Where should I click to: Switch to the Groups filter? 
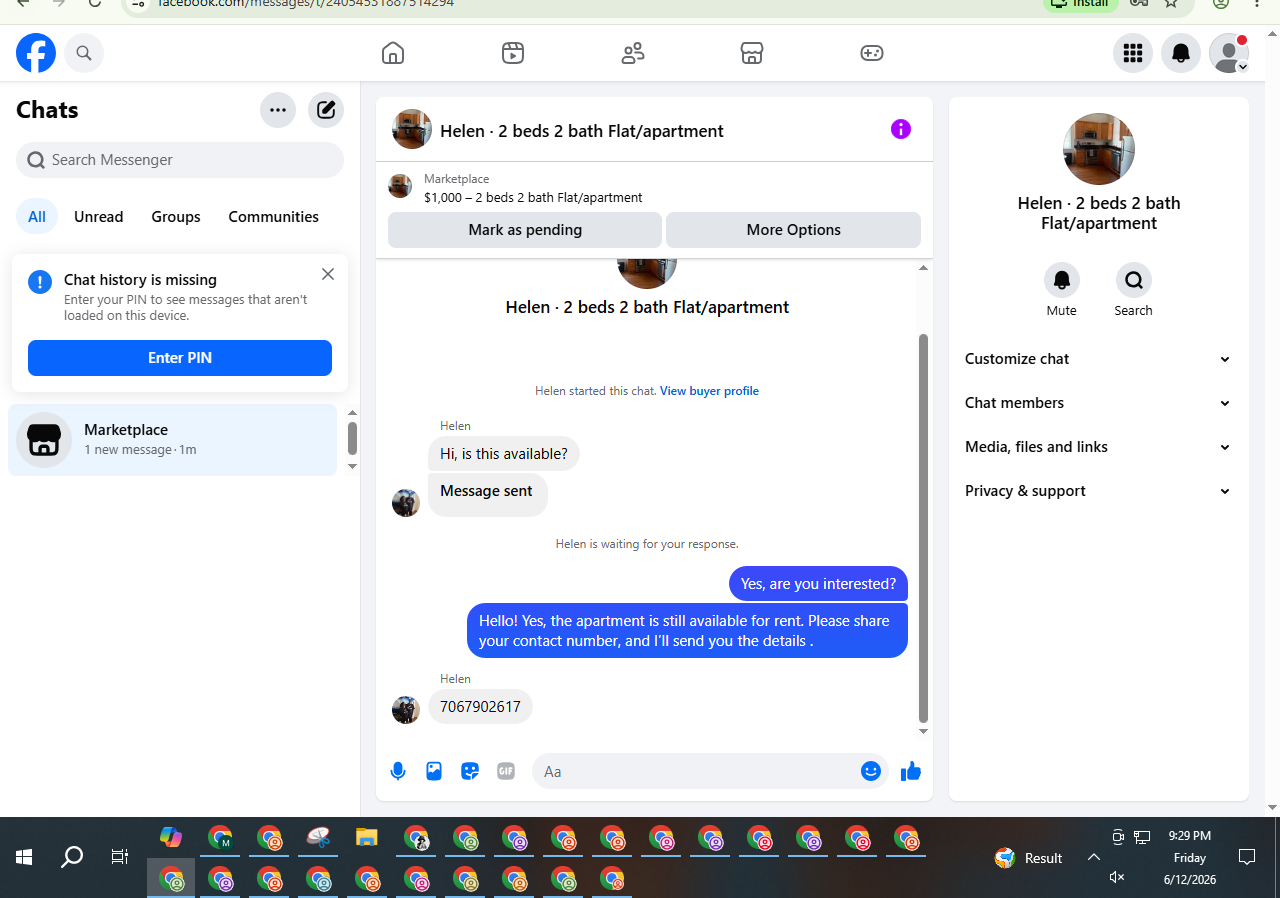[x=176, y=217]
